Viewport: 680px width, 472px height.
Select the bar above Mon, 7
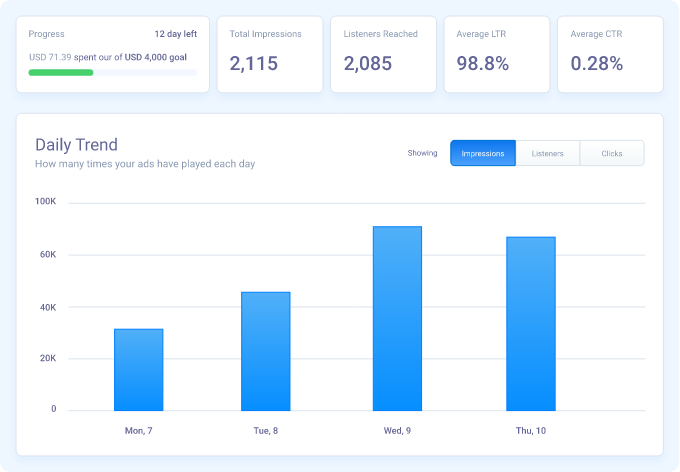[138, 369]
